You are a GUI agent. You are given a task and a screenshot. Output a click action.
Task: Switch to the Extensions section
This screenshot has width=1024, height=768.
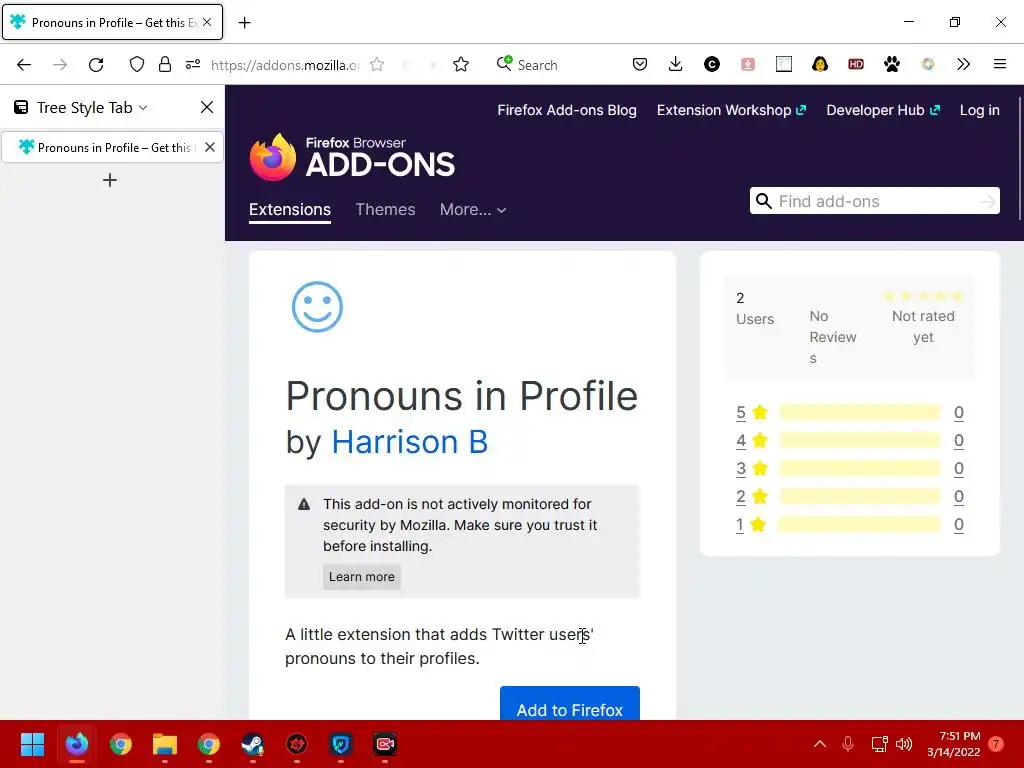click(x=289, y=210)
